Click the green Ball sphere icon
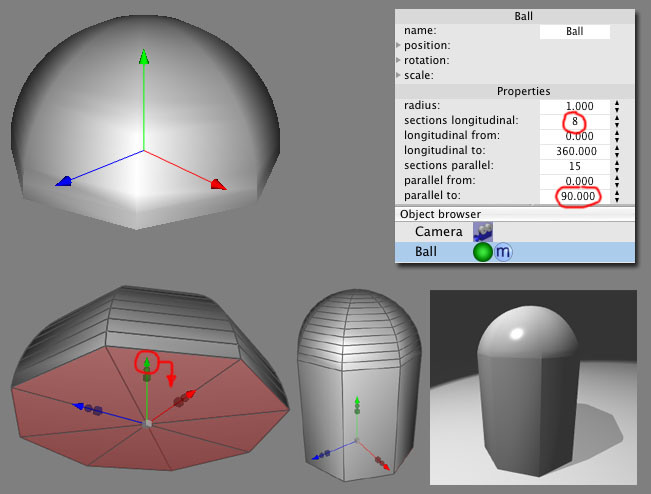 point(482,252)
